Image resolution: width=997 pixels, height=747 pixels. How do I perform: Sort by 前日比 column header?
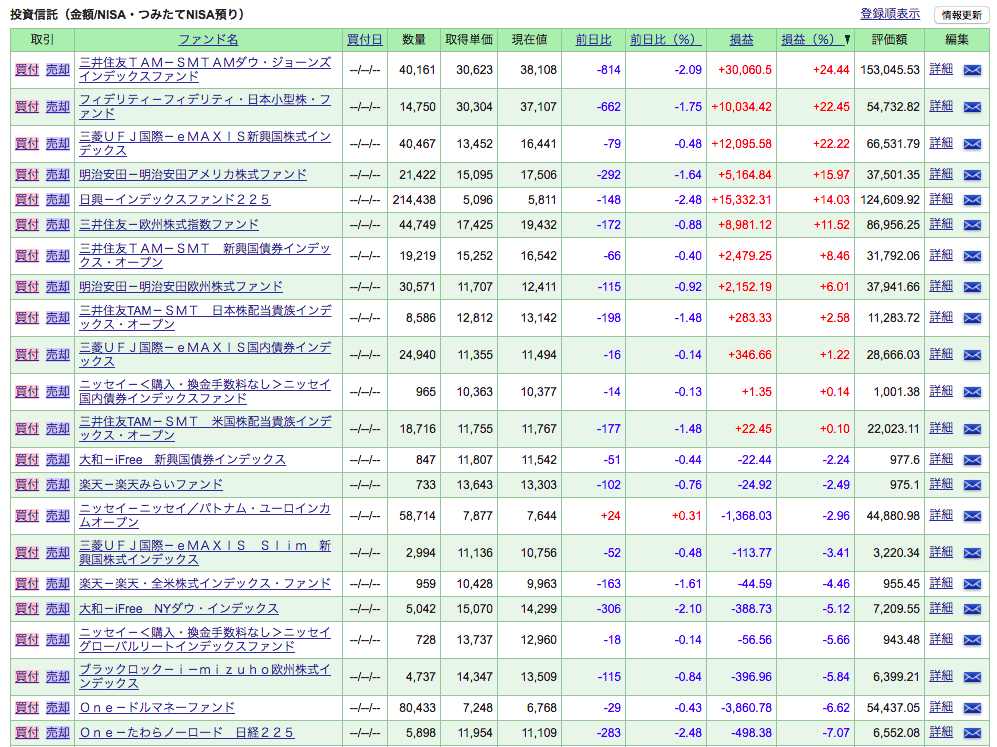[x=593, y=39]
